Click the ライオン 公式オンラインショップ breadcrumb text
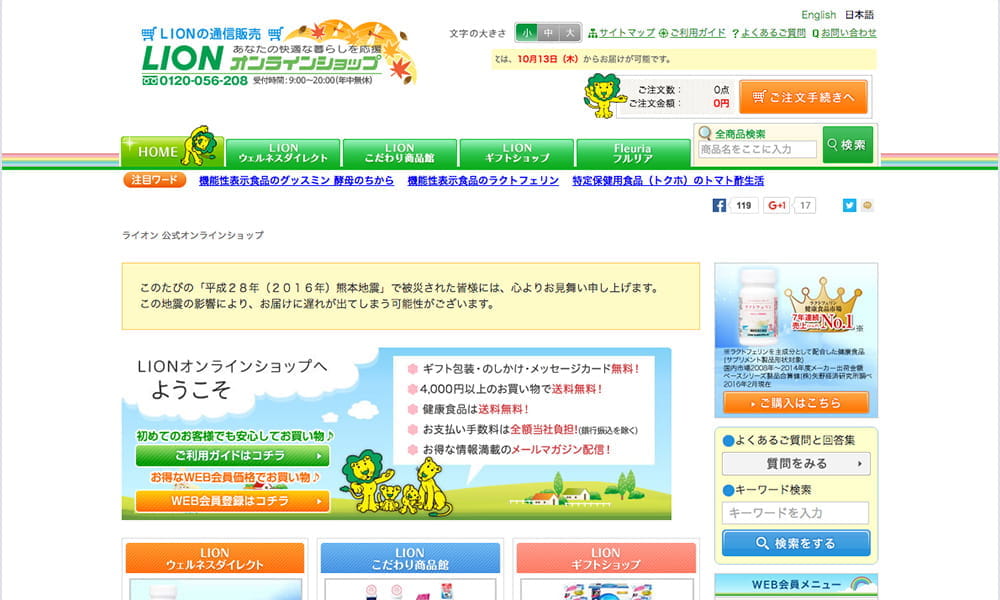This screenshot has width=1000, height=600. click(193, 235)
